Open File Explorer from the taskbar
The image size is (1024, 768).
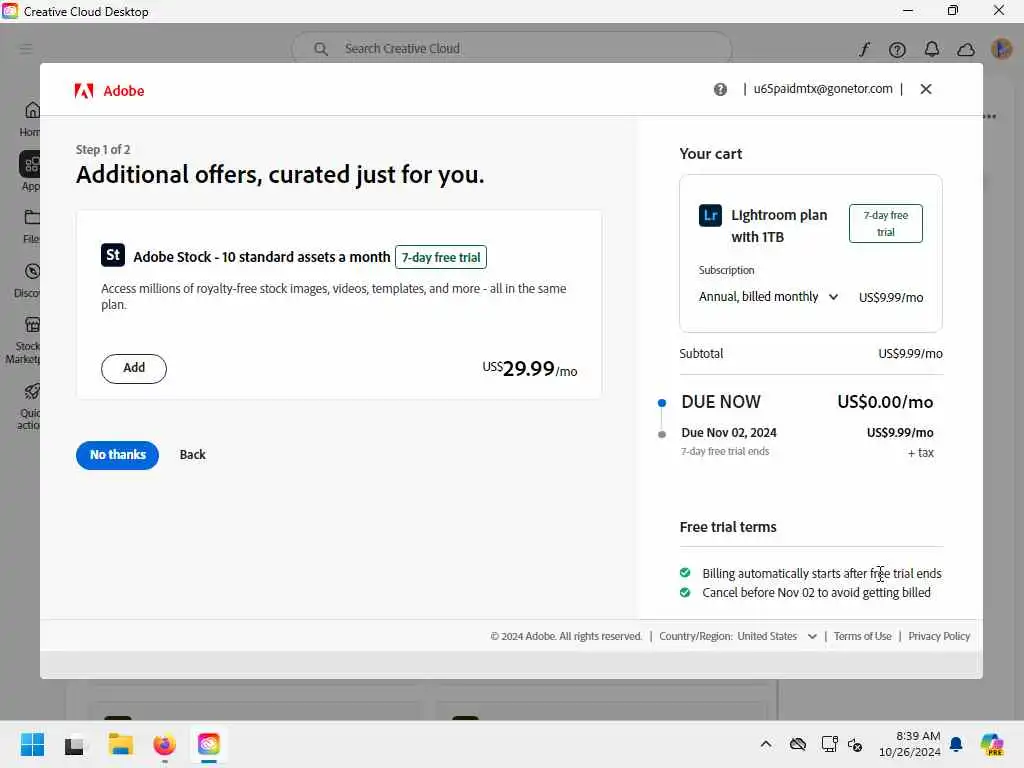coord(120,744)
